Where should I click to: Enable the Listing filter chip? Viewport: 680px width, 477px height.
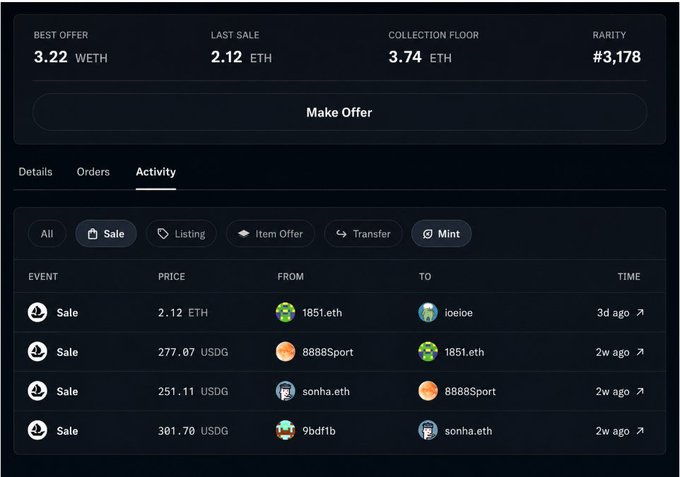181,234
